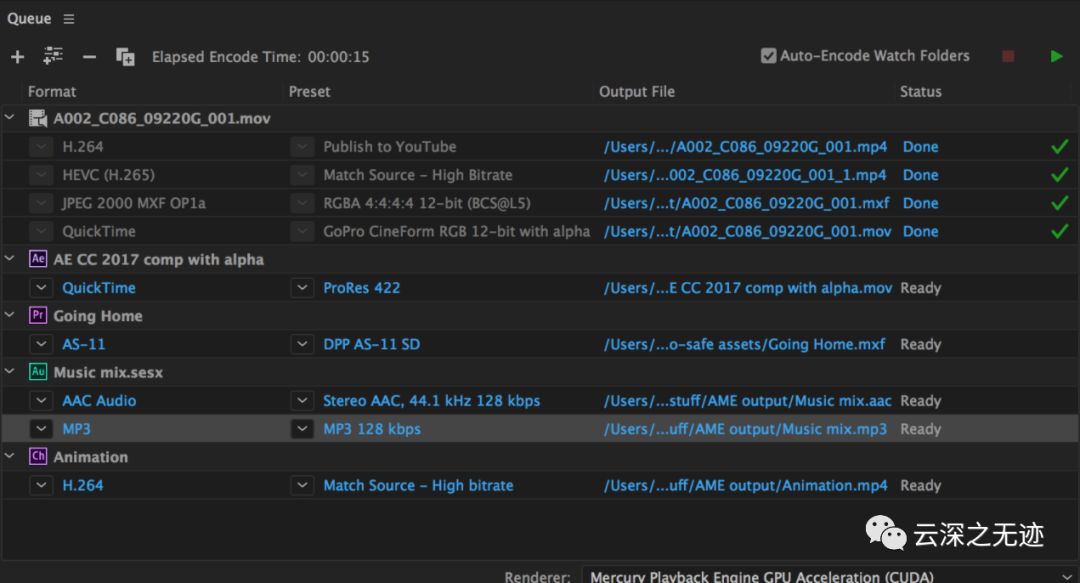Image resolution: width=1080 pixels, height=583 pixels.
Task: Open output path A002_C086_09220G_001.mov
Action: (x=747, y=232)
